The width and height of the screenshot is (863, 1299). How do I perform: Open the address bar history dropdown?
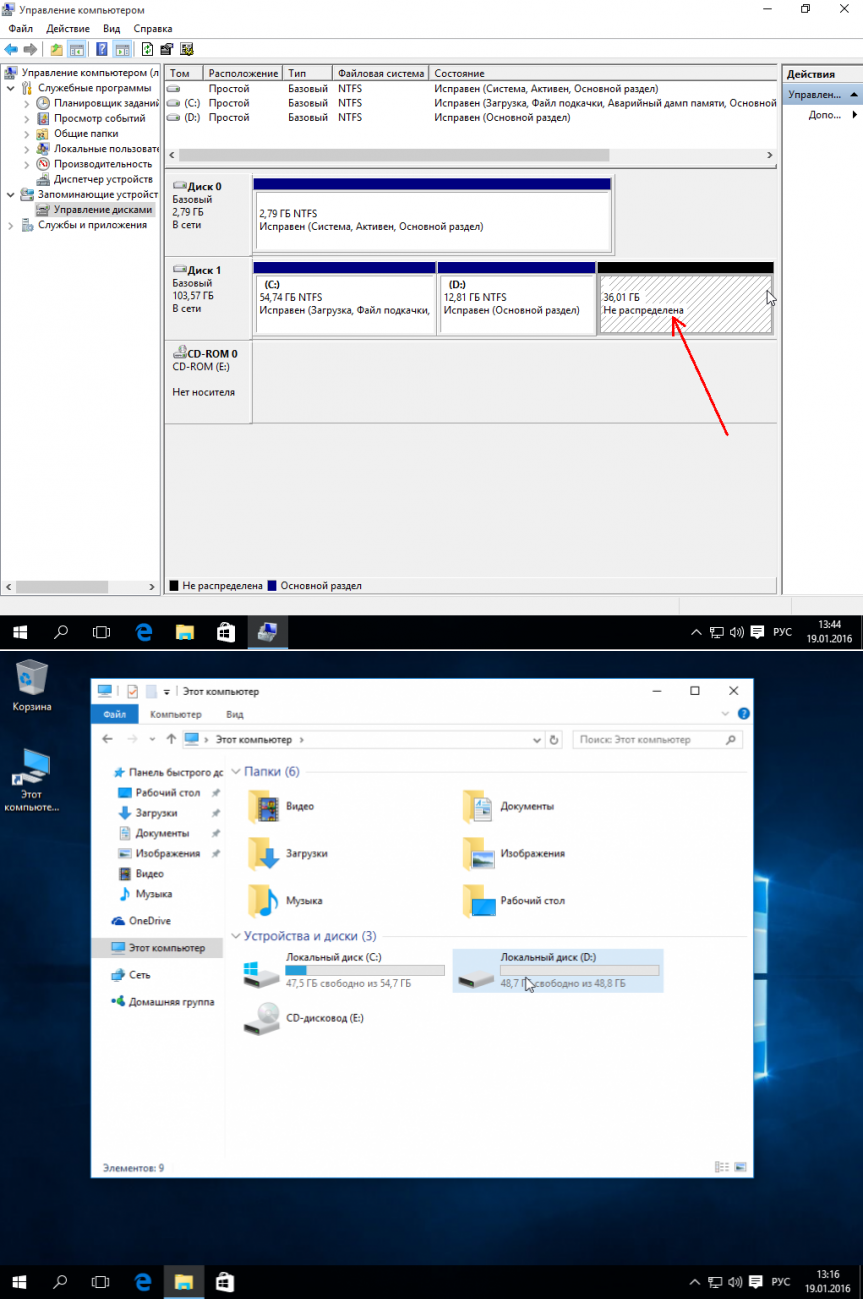537,740
